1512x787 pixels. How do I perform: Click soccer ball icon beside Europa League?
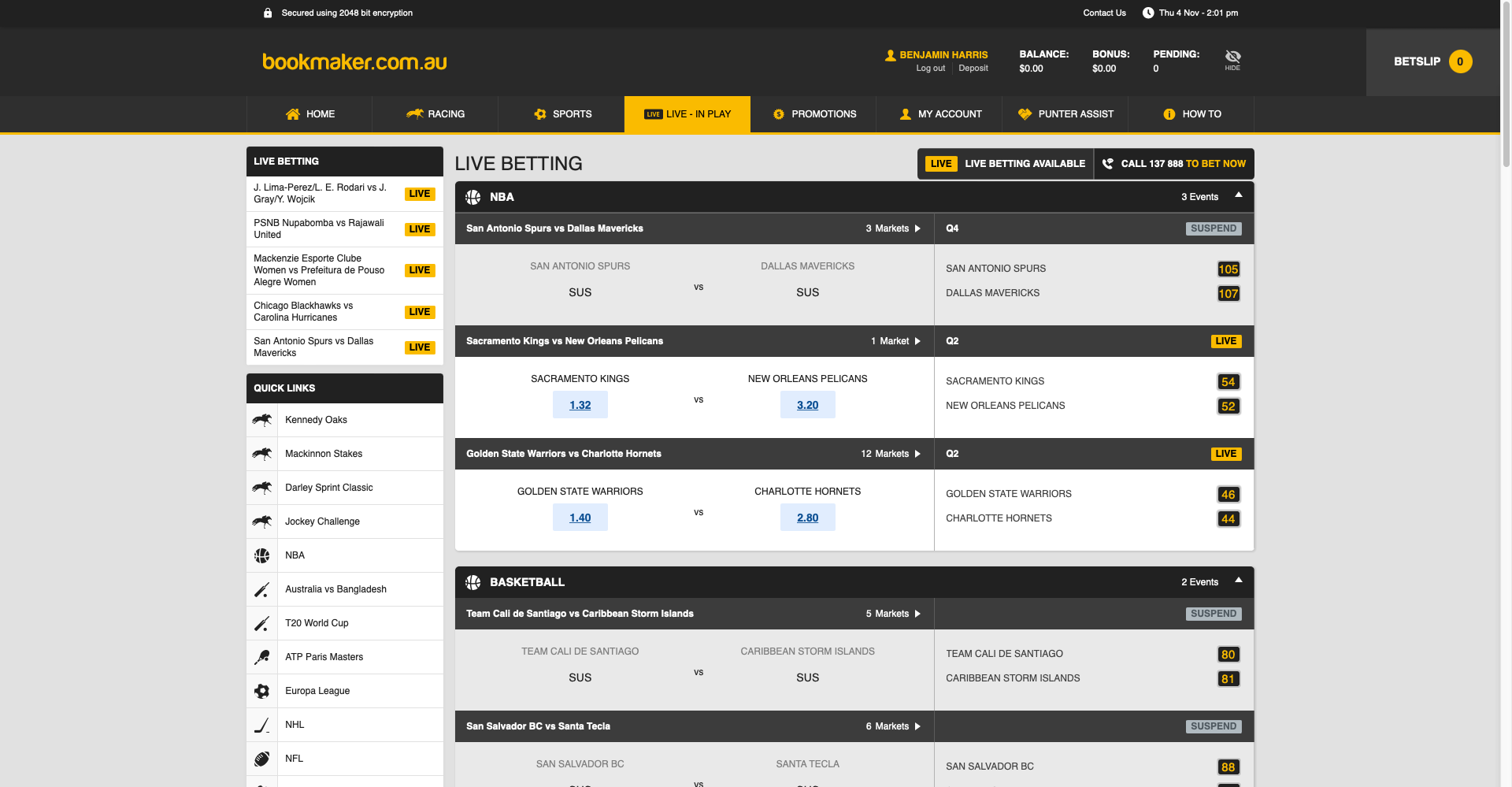click(262, 691)
